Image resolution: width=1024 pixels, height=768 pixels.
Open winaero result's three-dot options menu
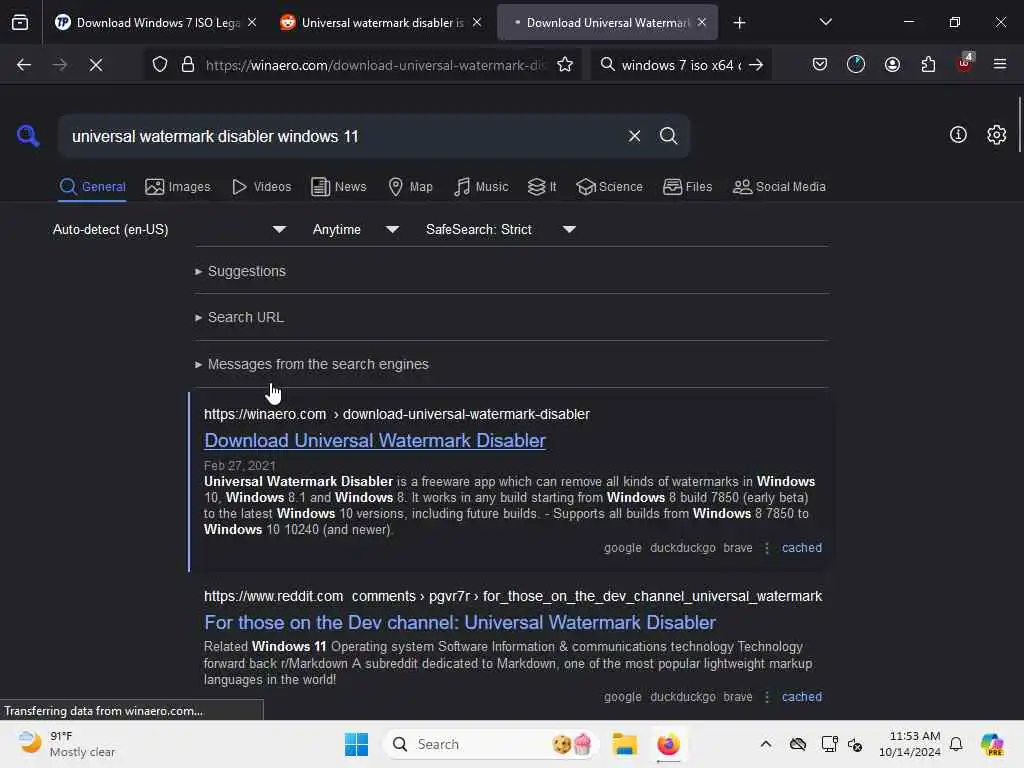pos(767,548)
